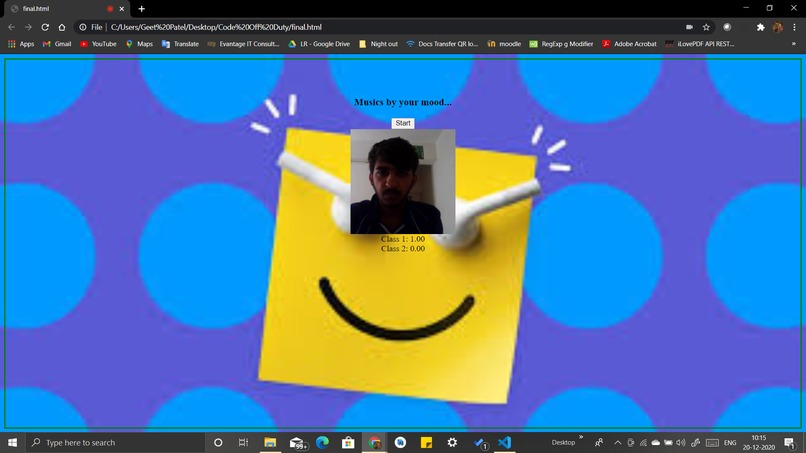The image size is (806, 453).
Task: Go forward to next page
Action: (28, 27)
